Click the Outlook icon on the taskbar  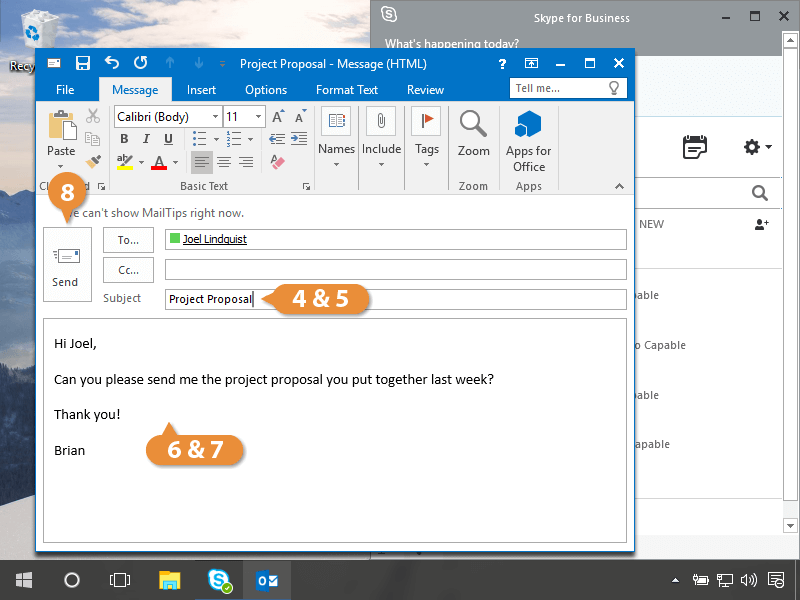[266, 580]
